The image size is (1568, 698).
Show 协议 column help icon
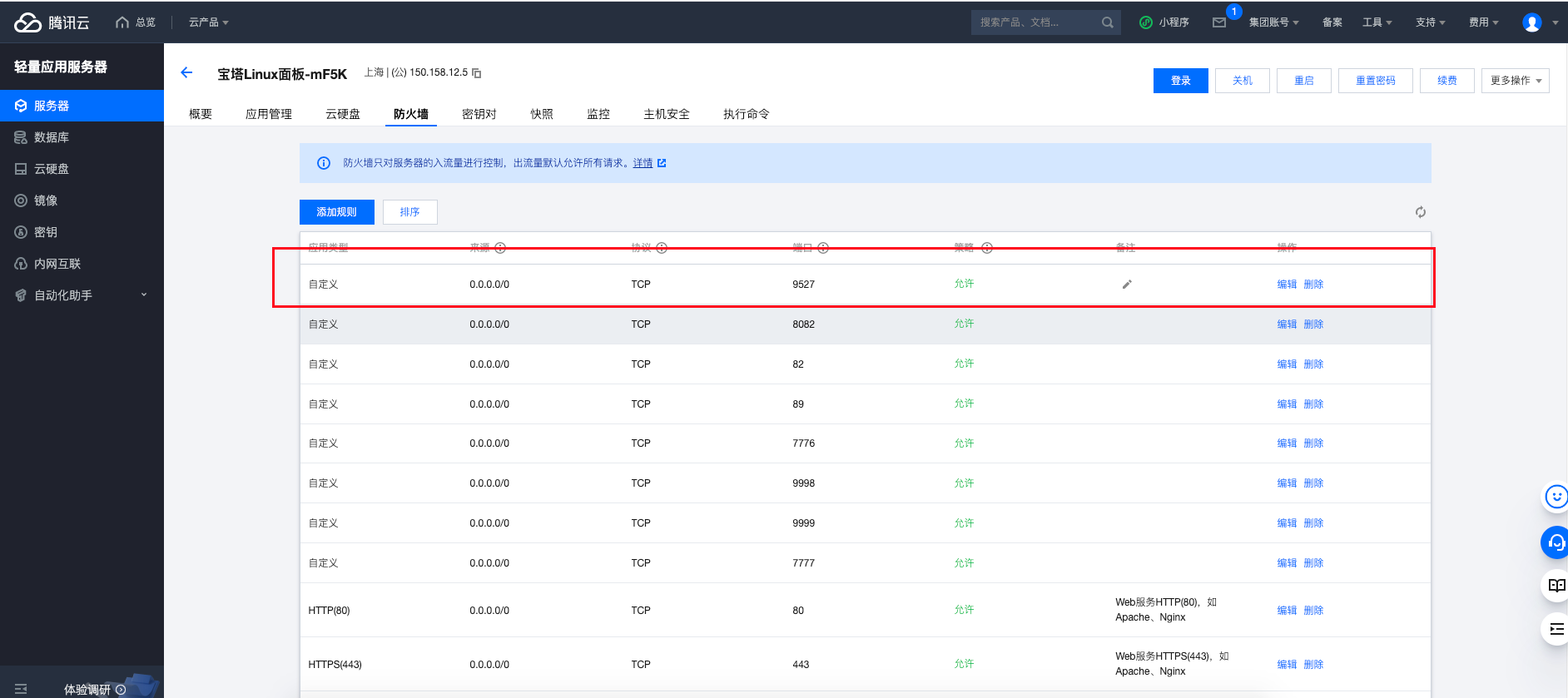point(662,248)
